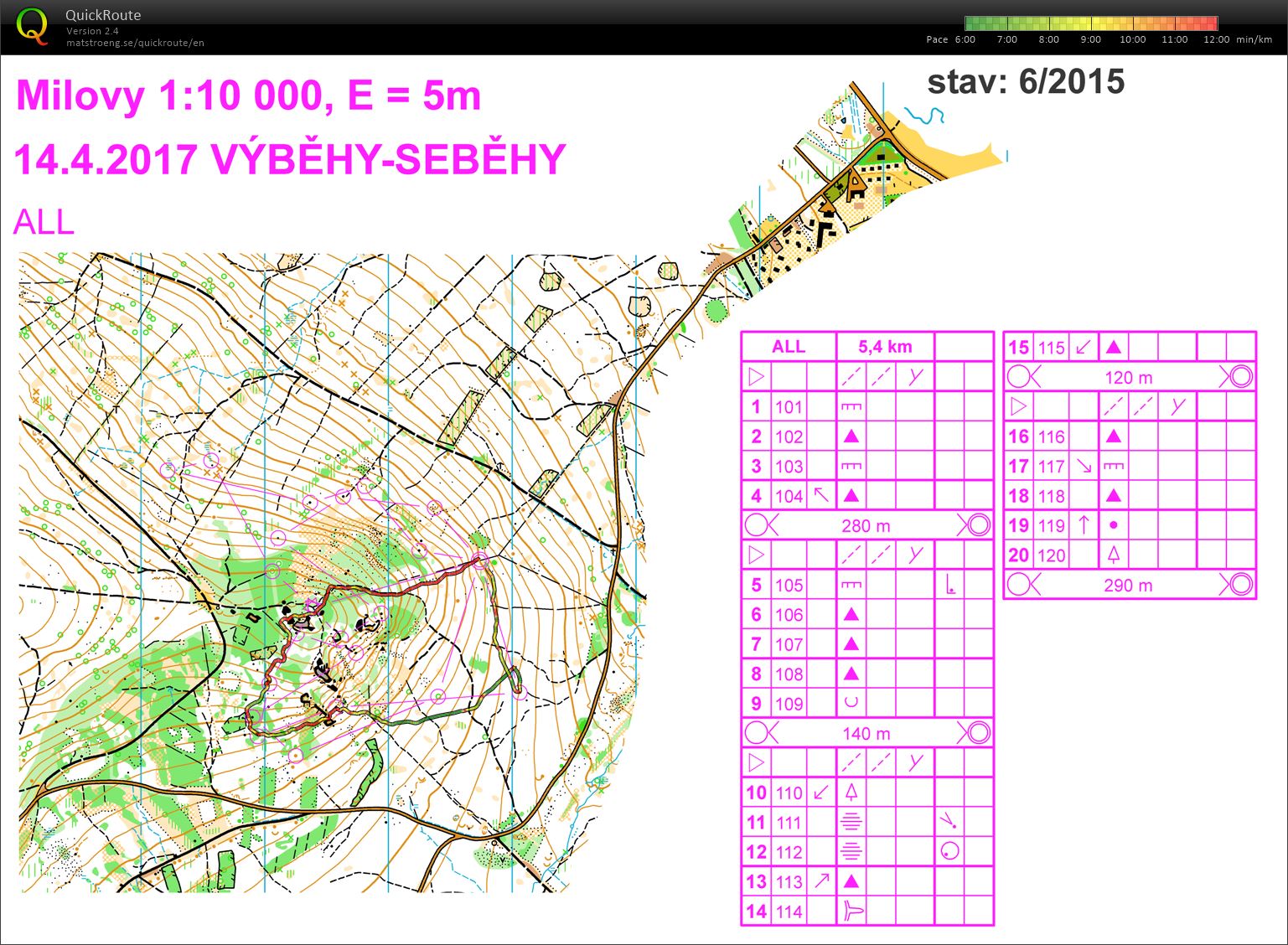Click the foot-position symbol in control 5 row
Viewport: 1288px width, 945px height.
coord(949,585)
